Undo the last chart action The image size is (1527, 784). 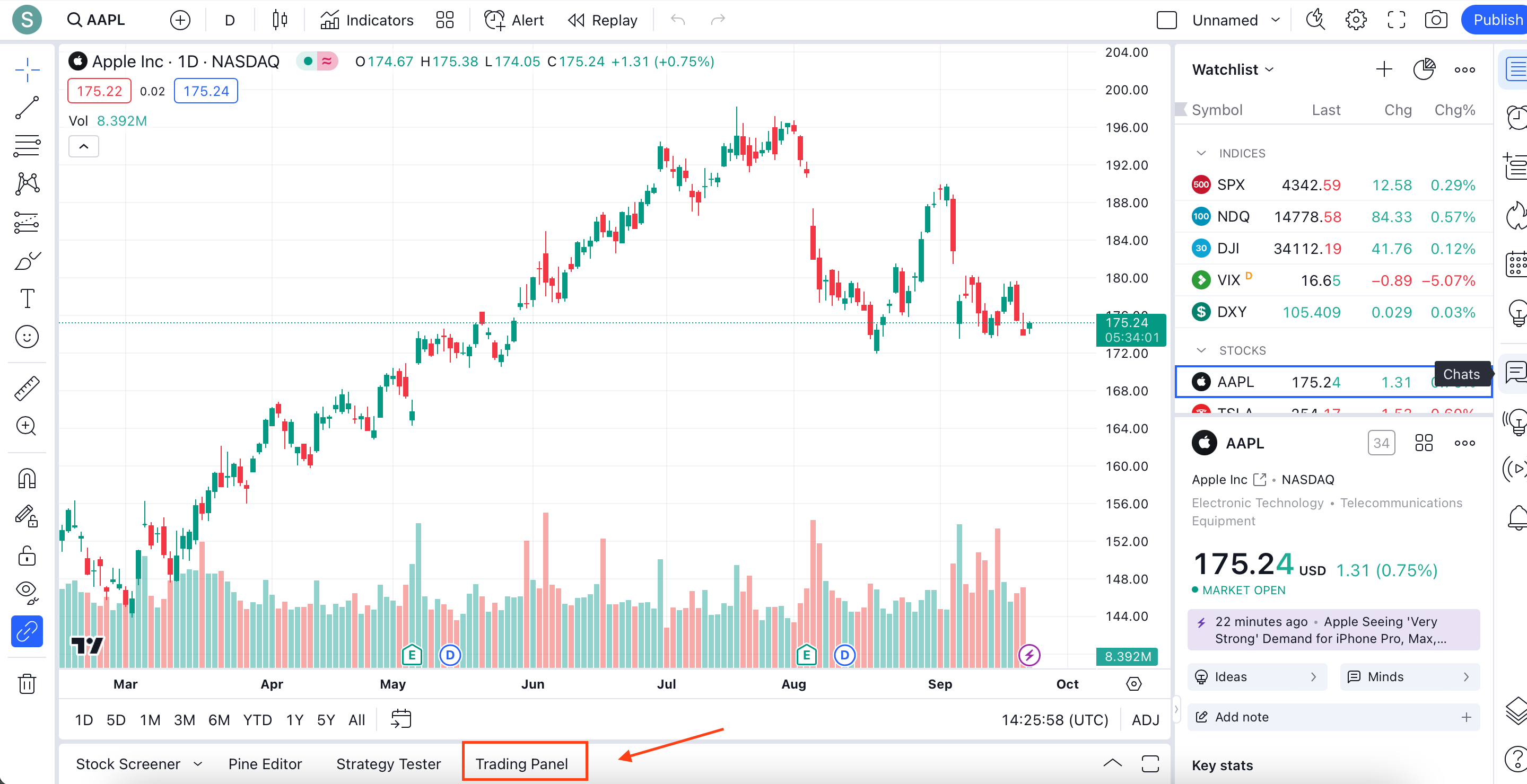click(x=677, y=20)
